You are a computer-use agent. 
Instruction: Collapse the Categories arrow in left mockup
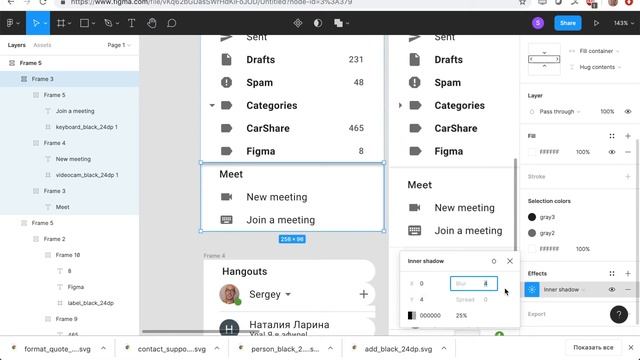point(212,106)
